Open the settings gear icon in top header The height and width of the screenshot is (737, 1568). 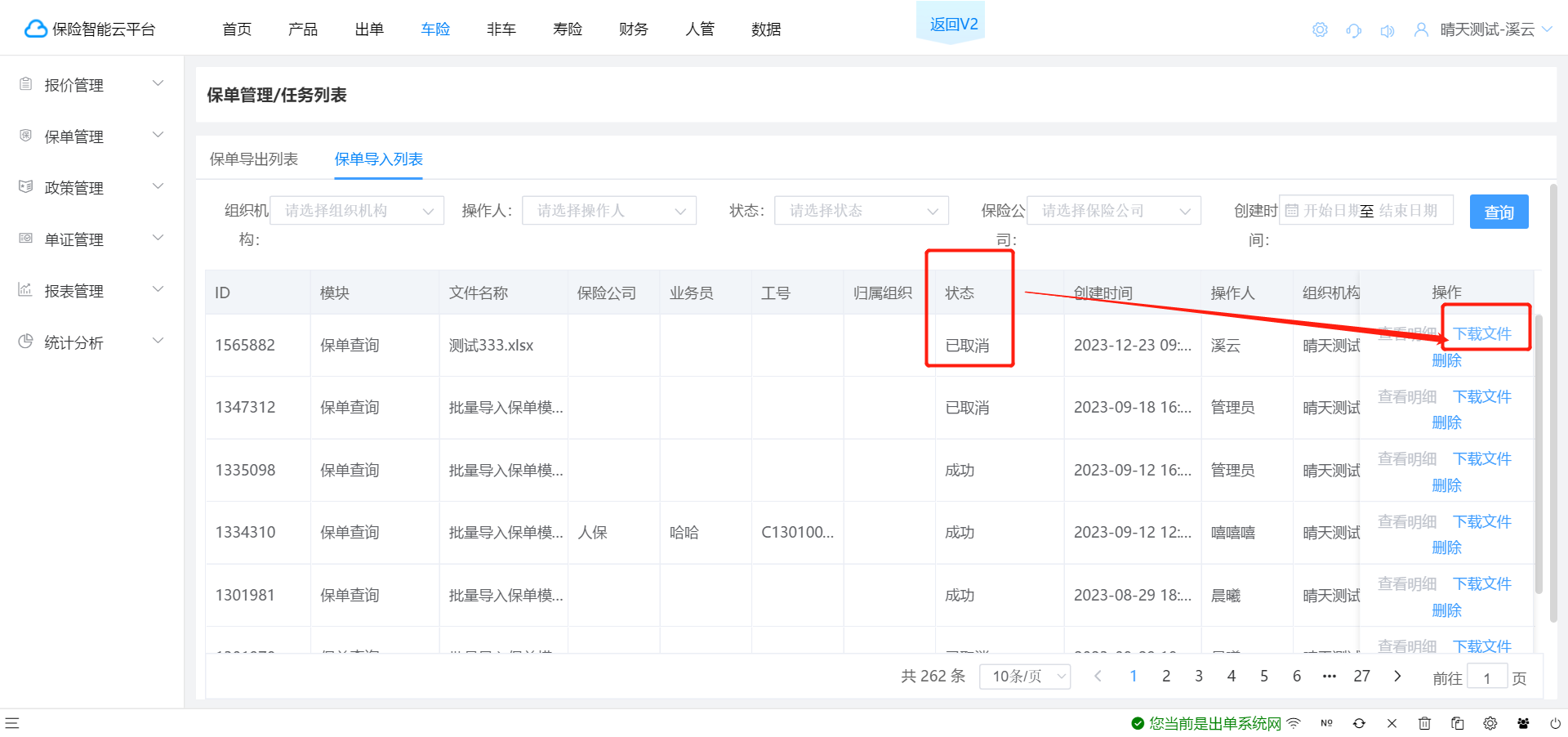click(x=1320, y=30)
